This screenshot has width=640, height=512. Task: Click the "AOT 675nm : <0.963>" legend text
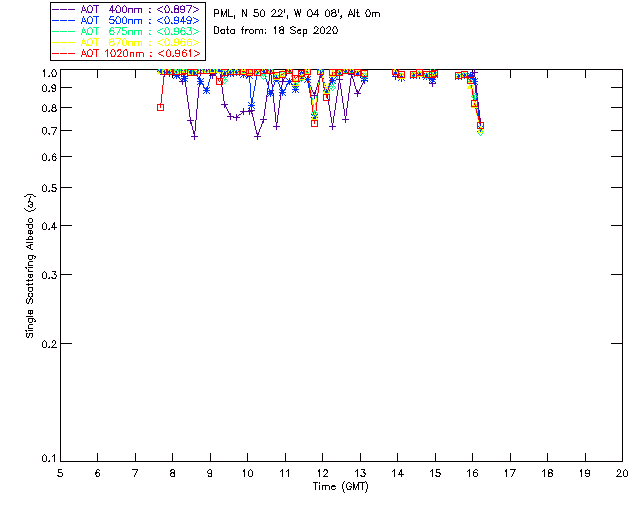pos(140,31)
